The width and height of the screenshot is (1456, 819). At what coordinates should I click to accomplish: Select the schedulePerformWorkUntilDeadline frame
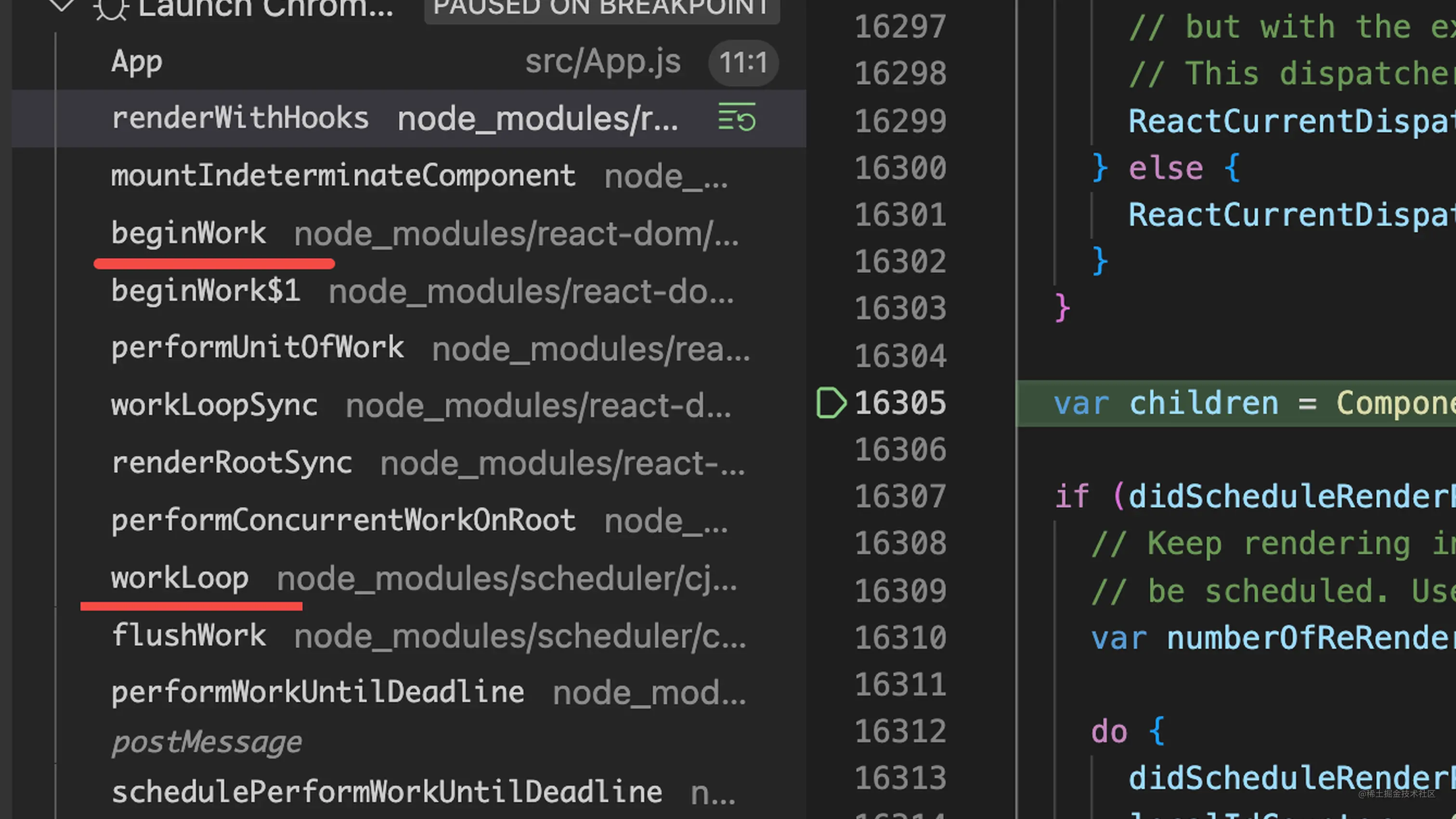(x=386, y=791)
